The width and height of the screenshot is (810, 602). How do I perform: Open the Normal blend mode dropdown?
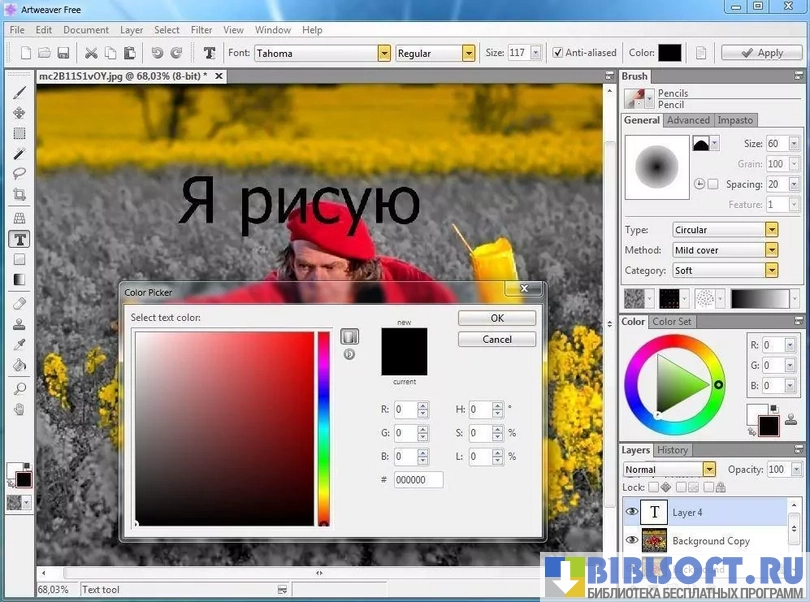[x=709, y=469]
